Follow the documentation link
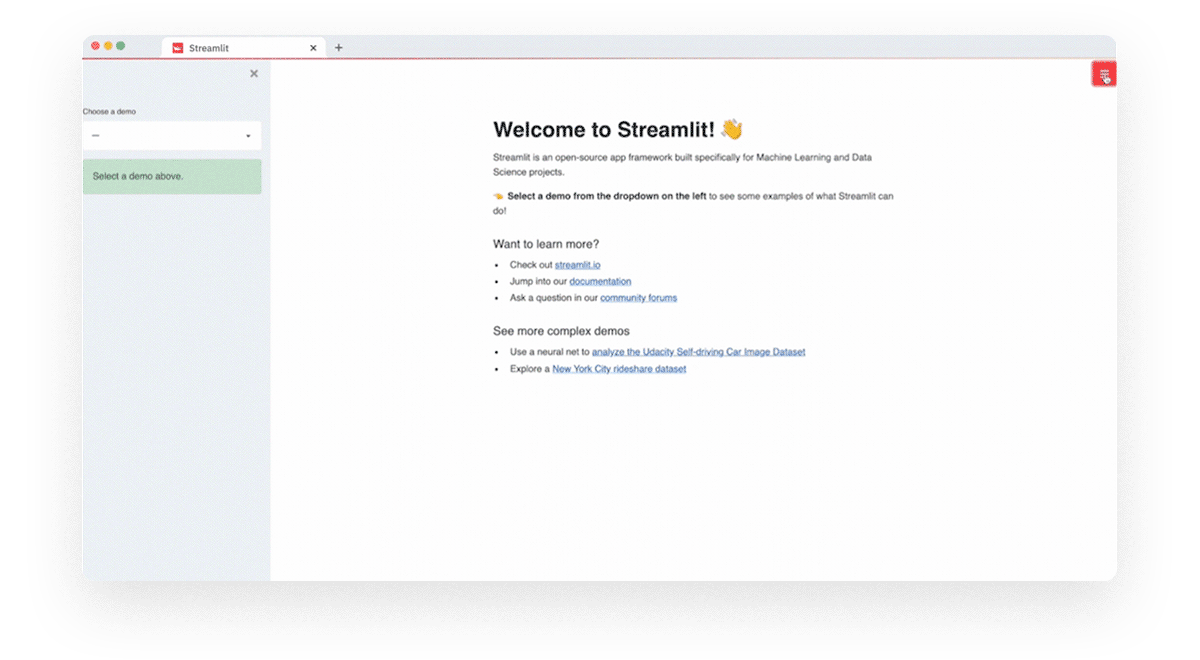The width and height of the screenshot is (1200, 660). pyautogui.click(x=600, y=282)
